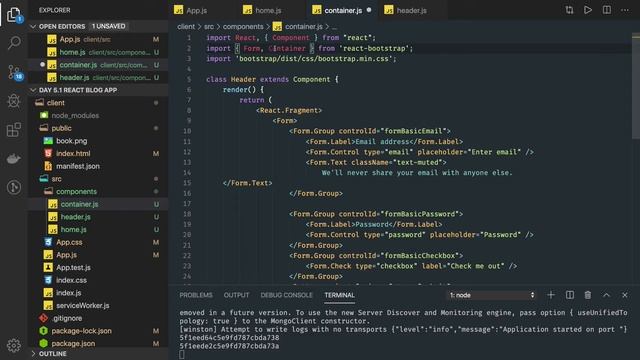Click the editor vertical scrollbar
The width and height of the screenshot is (640, 360).
point(636,86)
